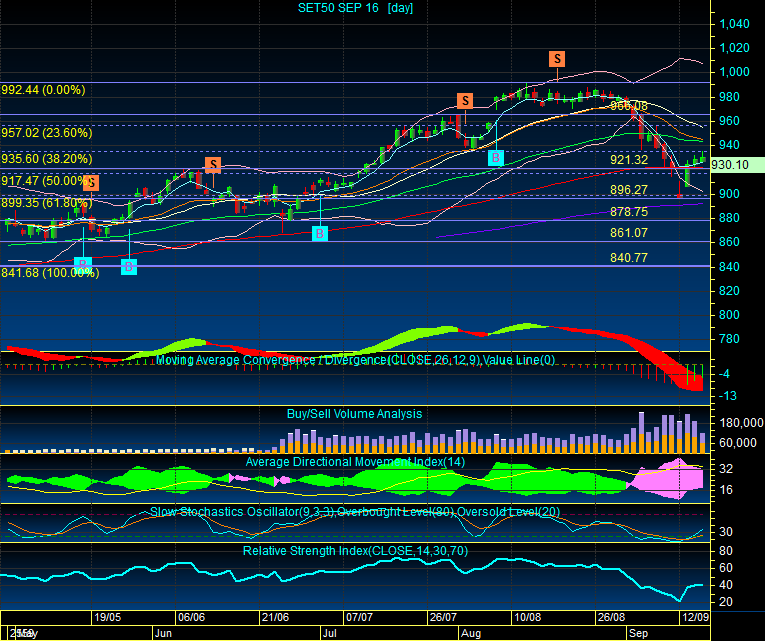
Task: Select the B buy marker in early July
Action: 320,233
